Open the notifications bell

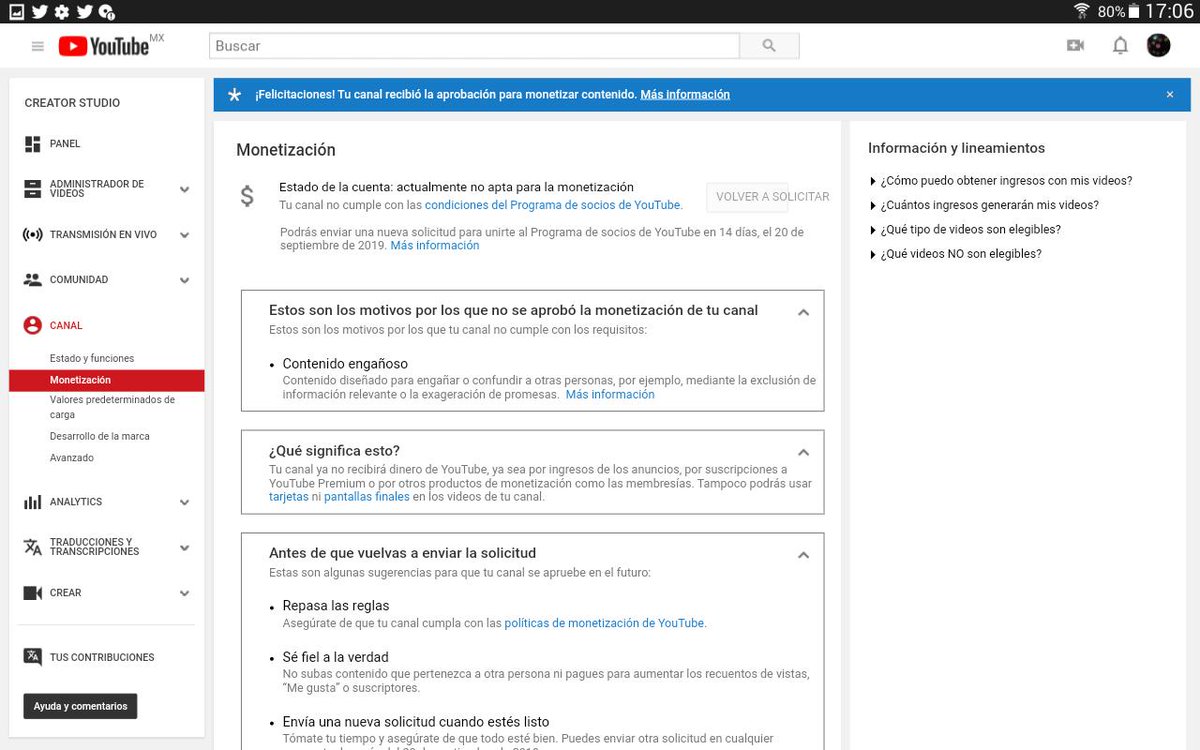[x=1120, y=46]
